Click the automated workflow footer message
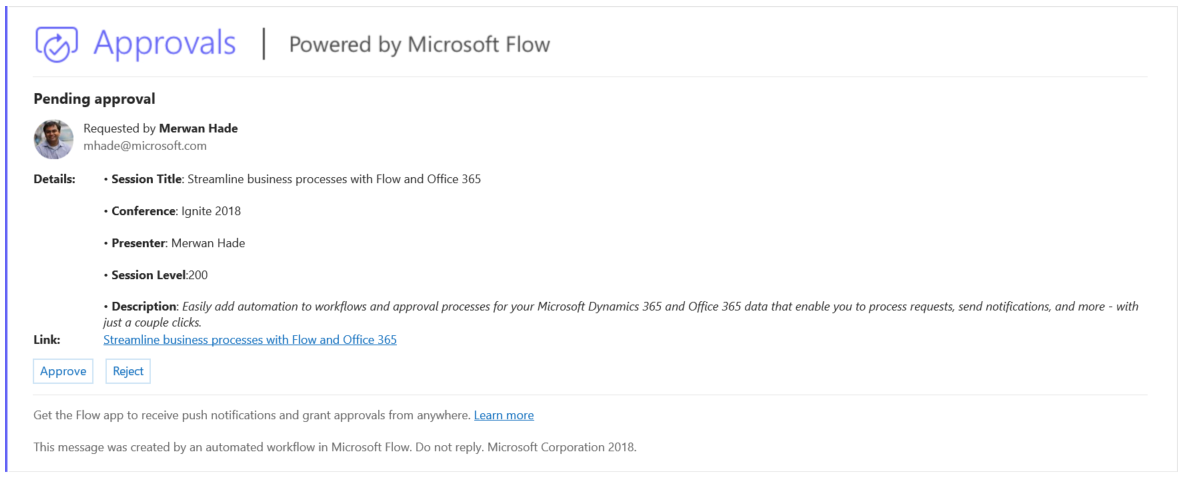This screenshot has width=1184, height=478. pos(334,447)
